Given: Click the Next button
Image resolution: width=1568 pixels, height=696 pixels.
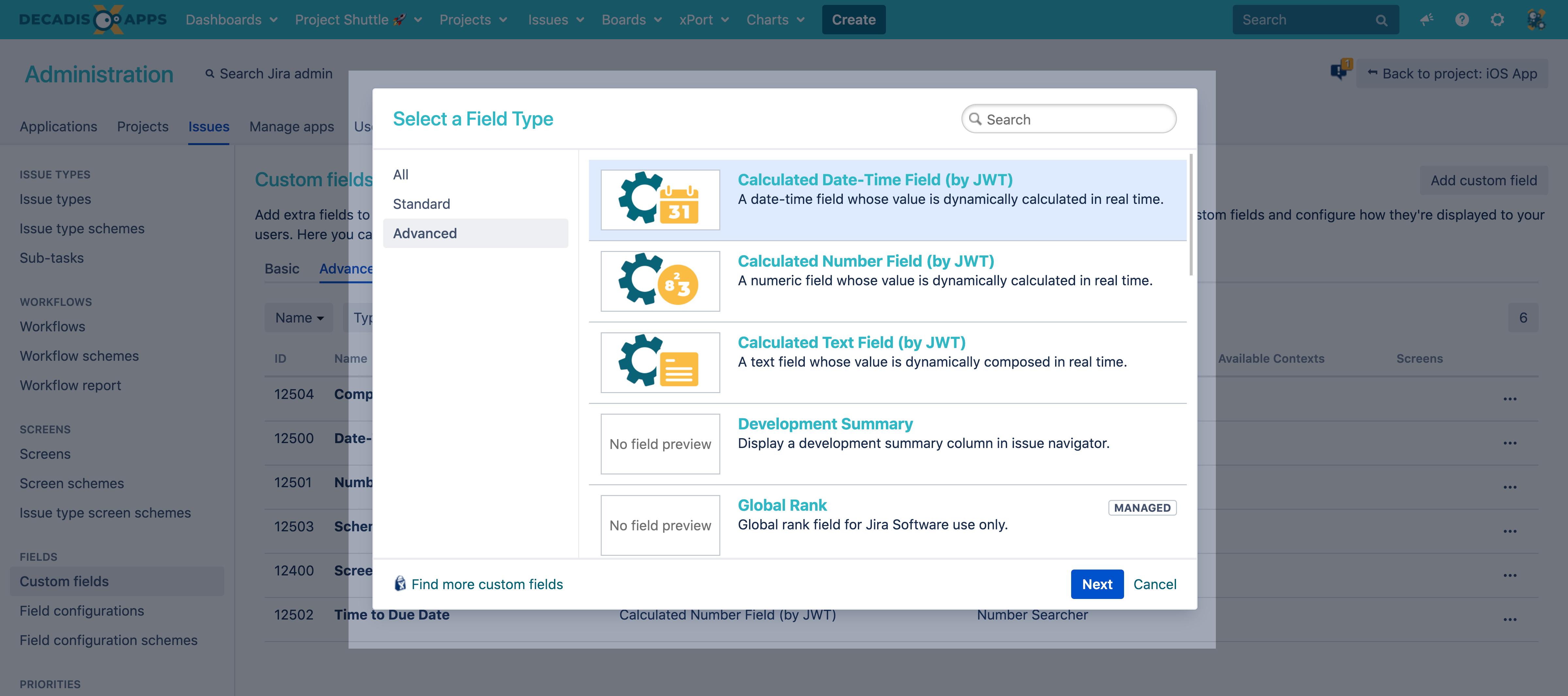Looking at the screenshot, I should [1097, 584].
